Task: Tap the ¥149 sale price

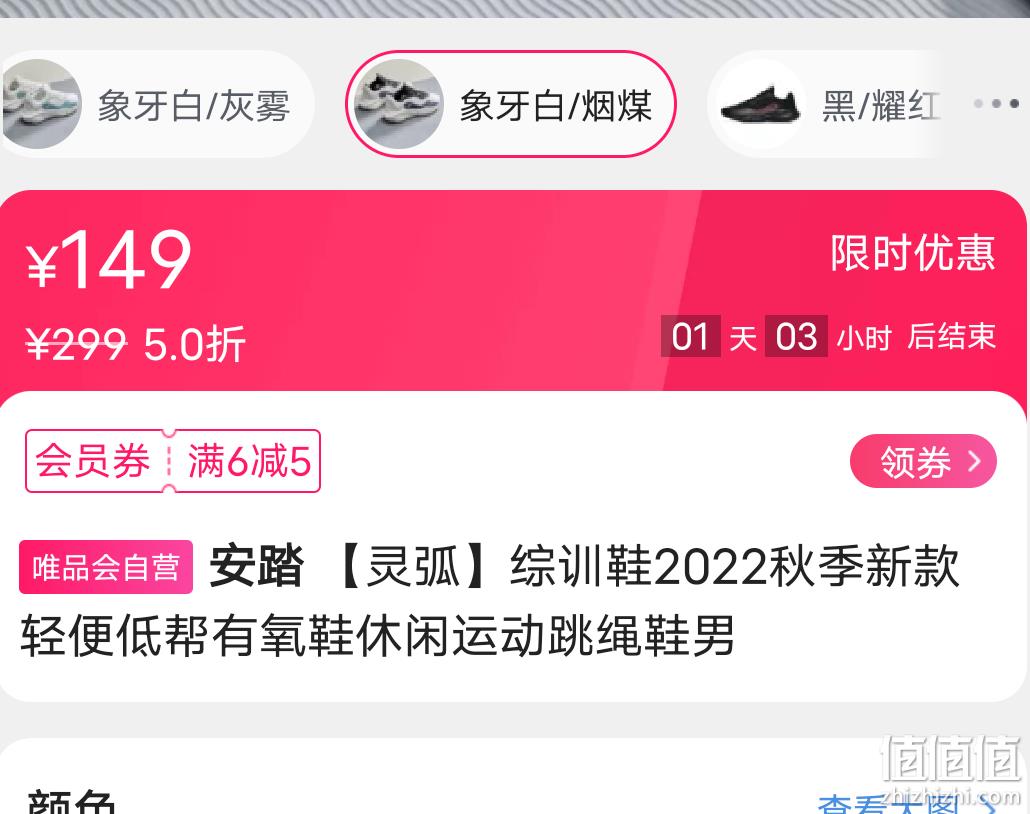Action: click(109, 260)
